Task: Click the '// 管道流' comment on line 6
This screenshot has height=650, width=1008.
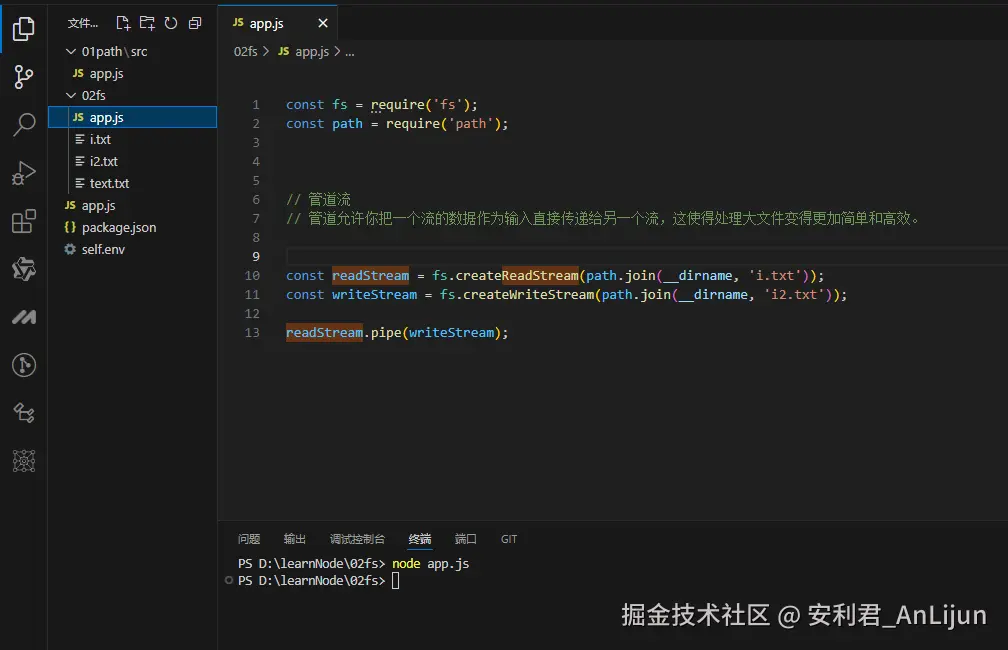Action: click(x=318, y=199)
